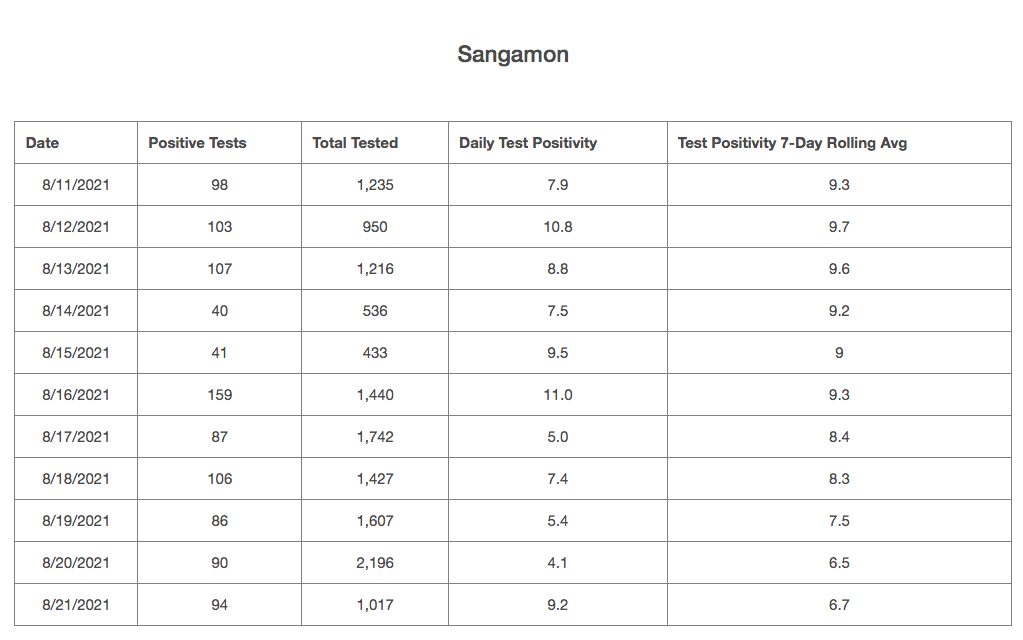Image resolution: width=1023 pixels, height=640 pixels.
Task: Click Test Positivity 7-Day Rolling Avg header
Action: click(x=792, y=143)
